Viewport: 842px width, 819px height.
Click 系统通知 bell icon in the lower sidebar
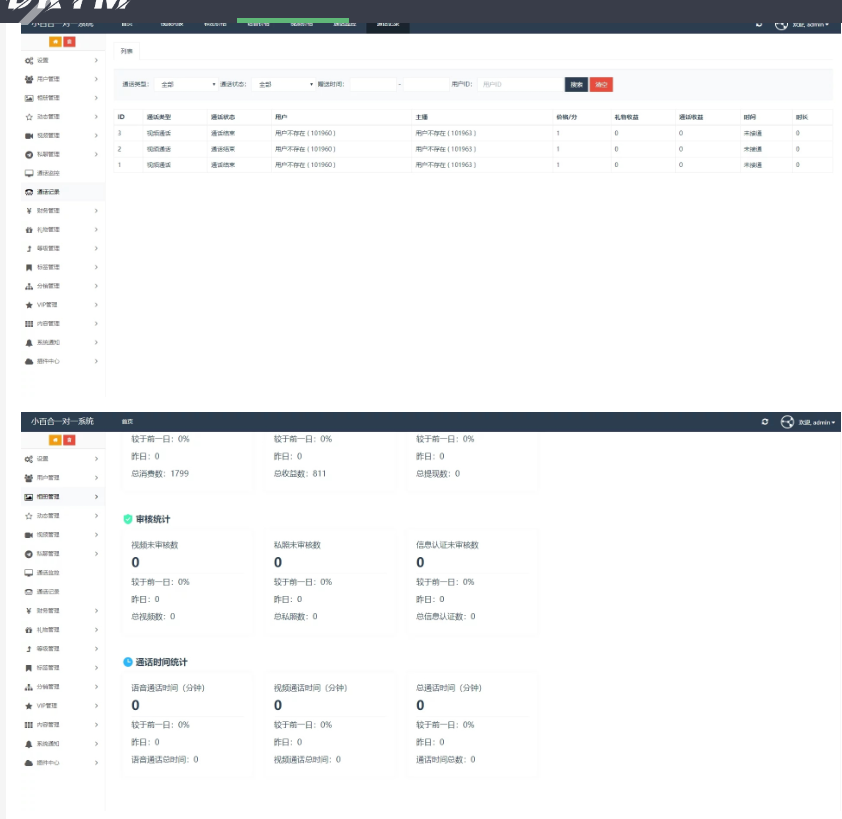pyautogui.click(x=29, y=743)
